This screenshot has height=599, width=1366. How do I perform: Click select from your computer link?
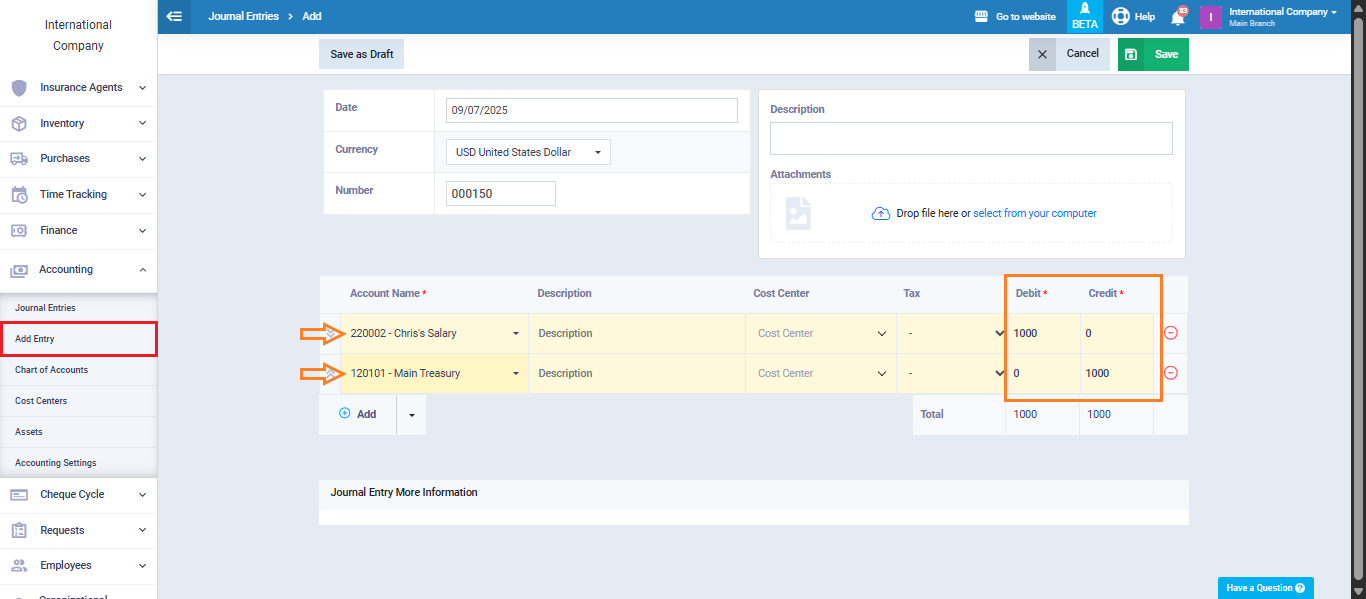click(x=1034, y=213)
